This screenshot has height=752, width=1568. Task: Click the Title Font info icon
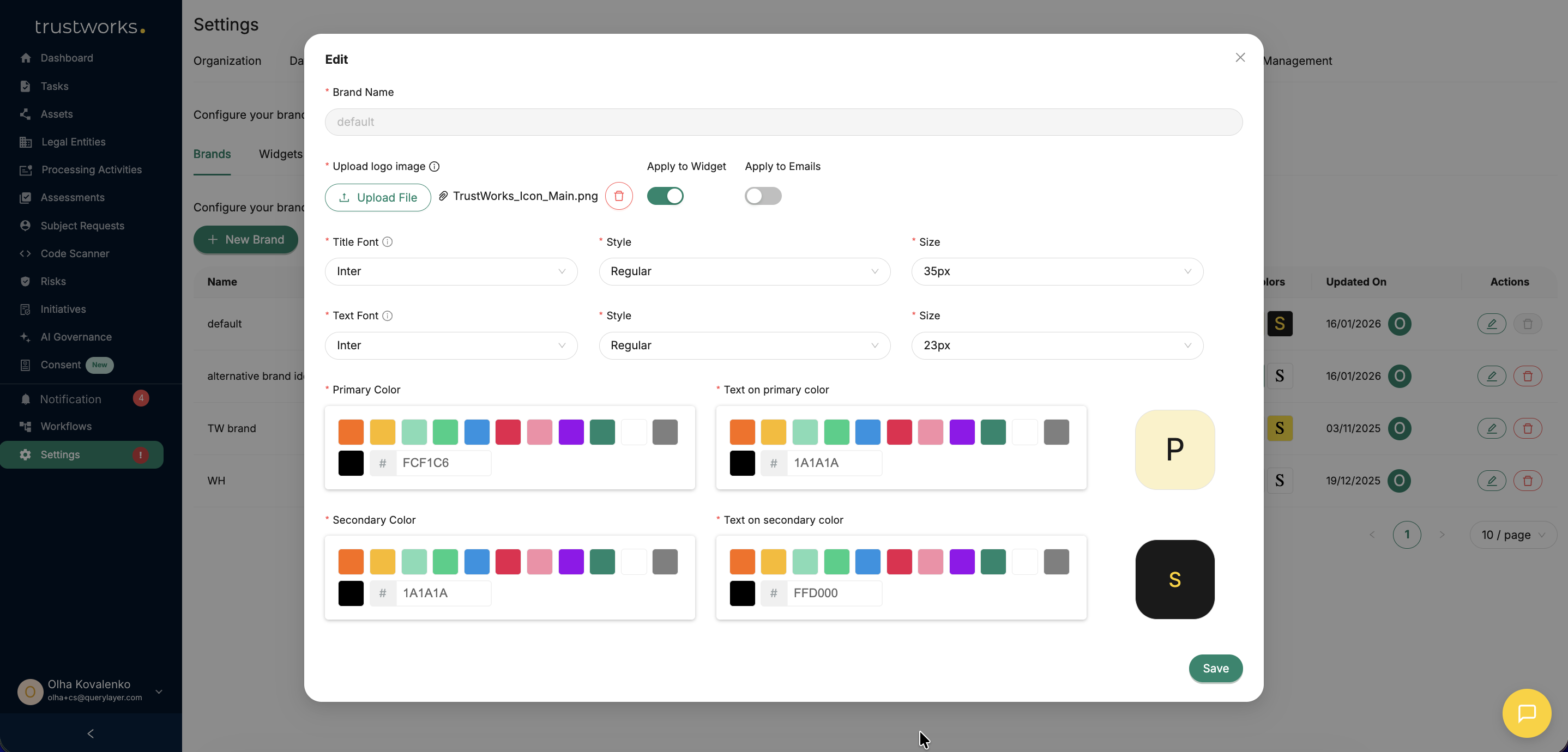tap(387, 242)
